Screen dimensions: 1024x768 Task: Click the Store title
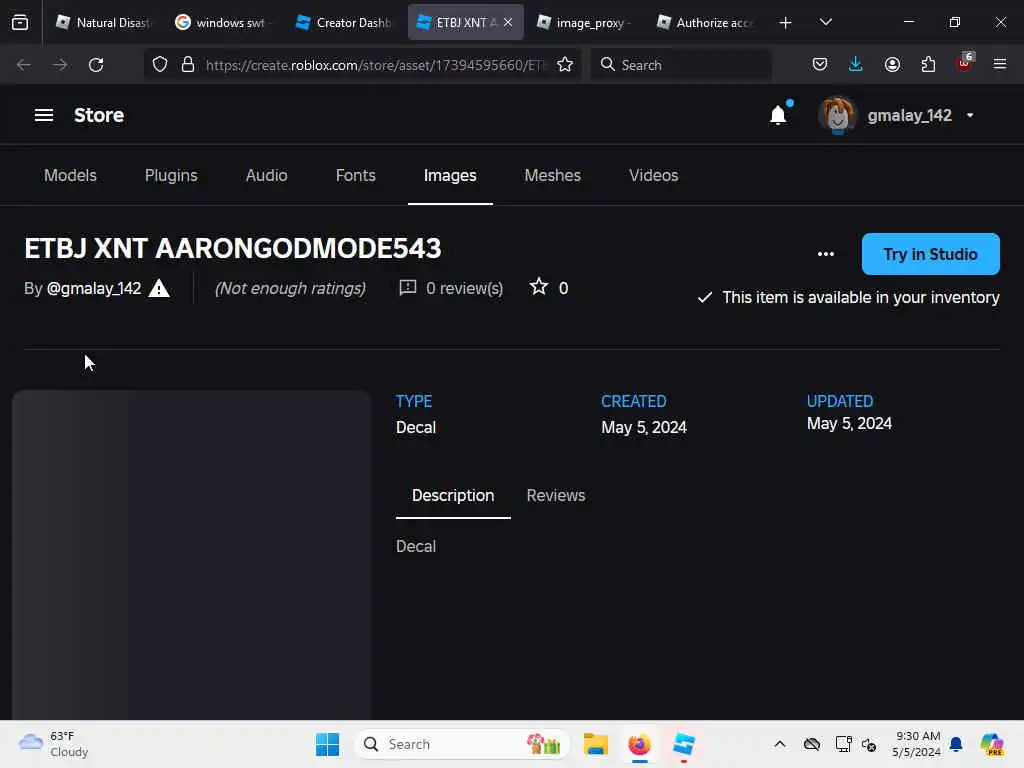coord(99,115)
